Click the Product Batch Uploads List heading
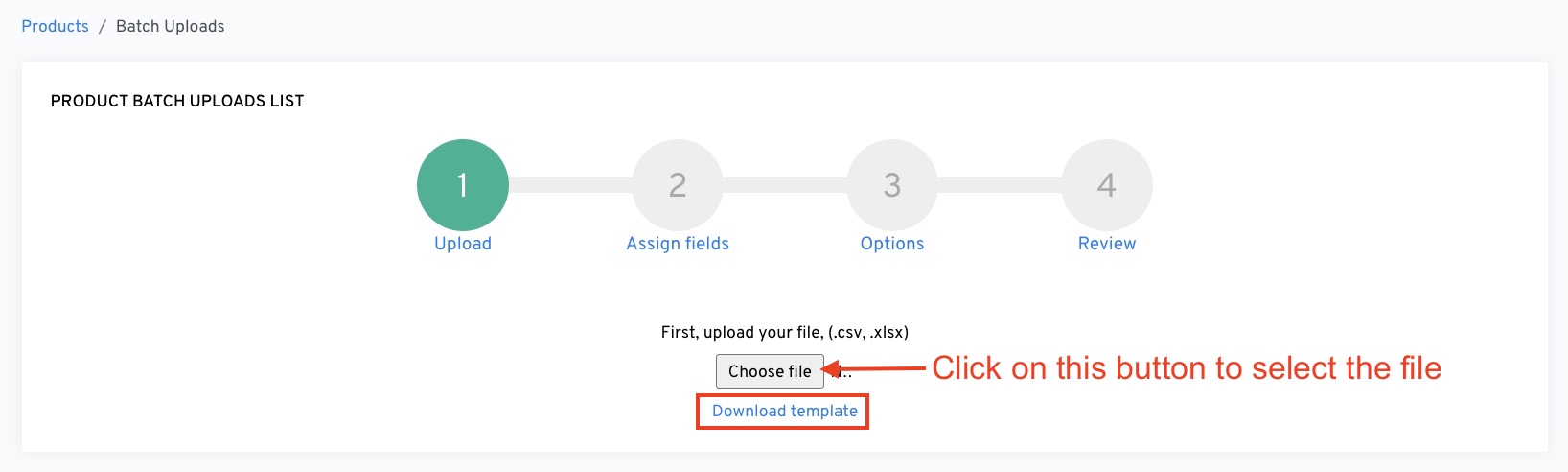Image resolution: width=1568 pixels, height=472 pixels. tap(177, 101)
